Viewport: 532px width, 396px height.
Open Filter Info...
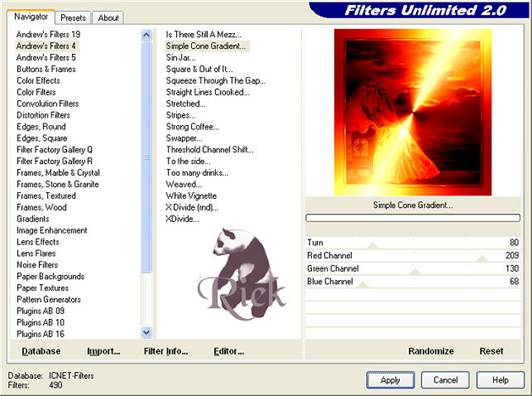tap(166, 351)
